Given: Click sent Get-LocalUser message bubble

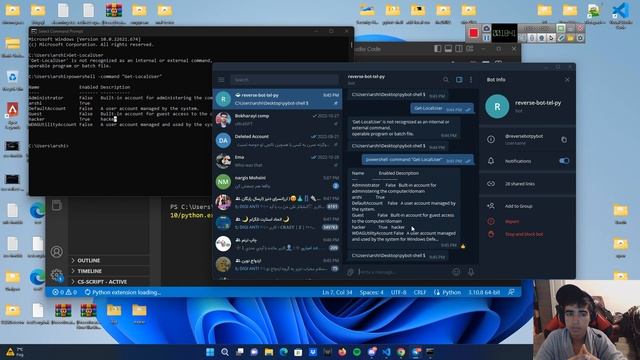Looking at the screenshot, I should click(442, 108).
